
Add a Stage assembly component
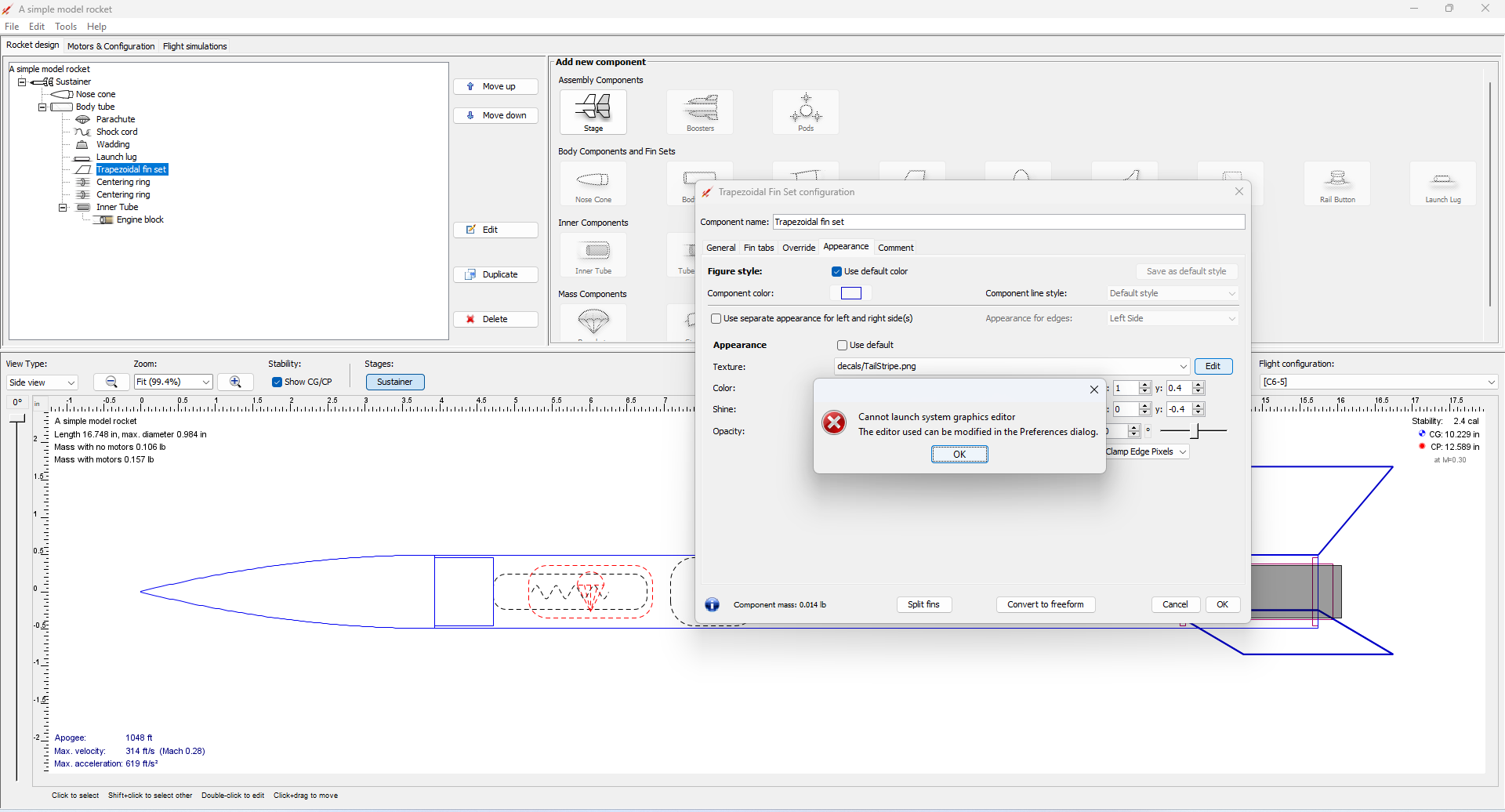pos(593,112)
